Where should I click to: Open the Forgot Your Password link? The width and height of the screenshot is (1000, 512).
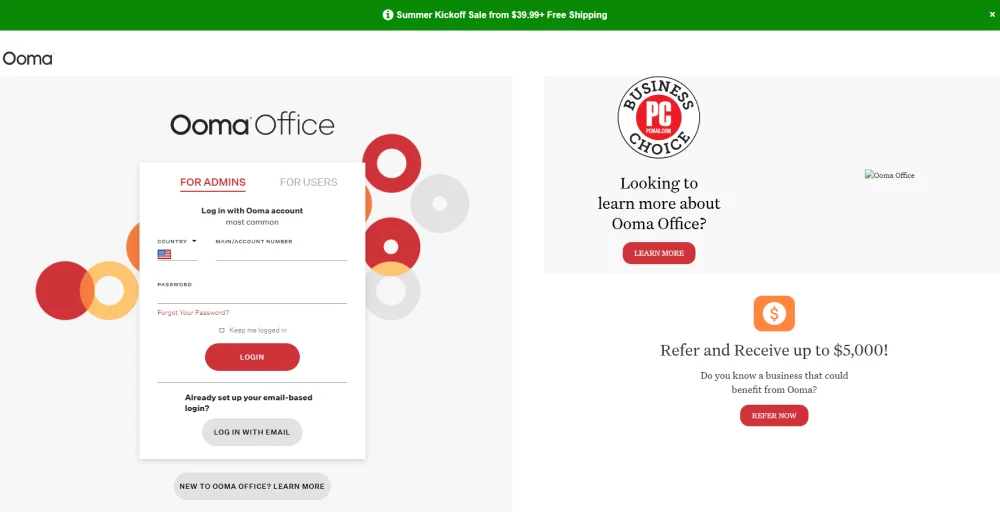point(193,313)
